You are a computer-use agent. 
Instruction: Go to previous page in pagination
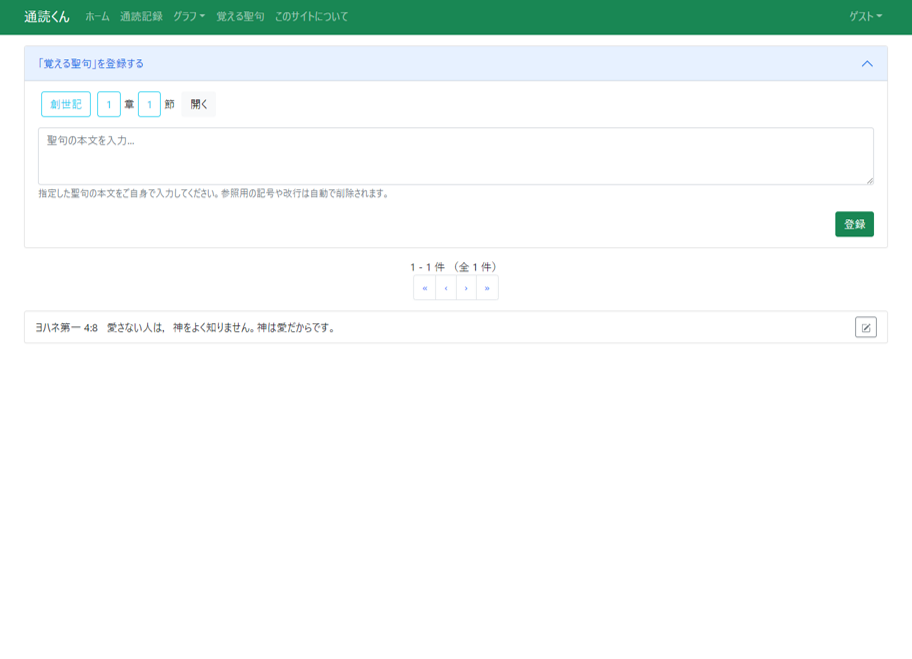coord(445,288)
